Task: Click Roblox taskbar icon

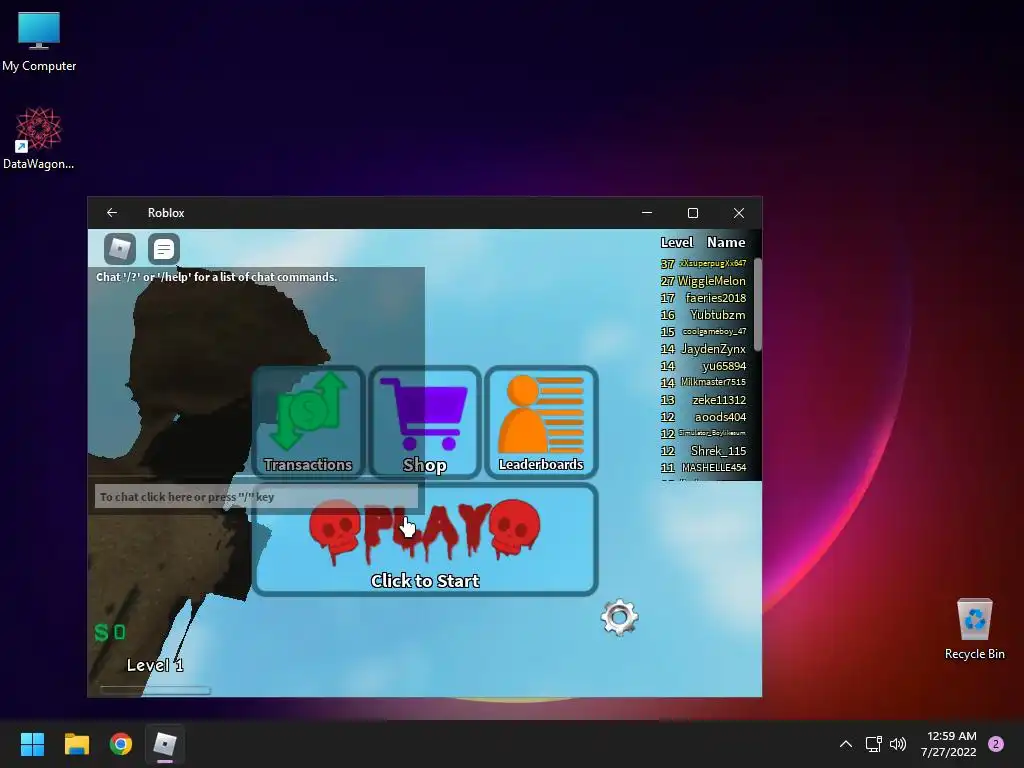Action: (x=165, y=744)
